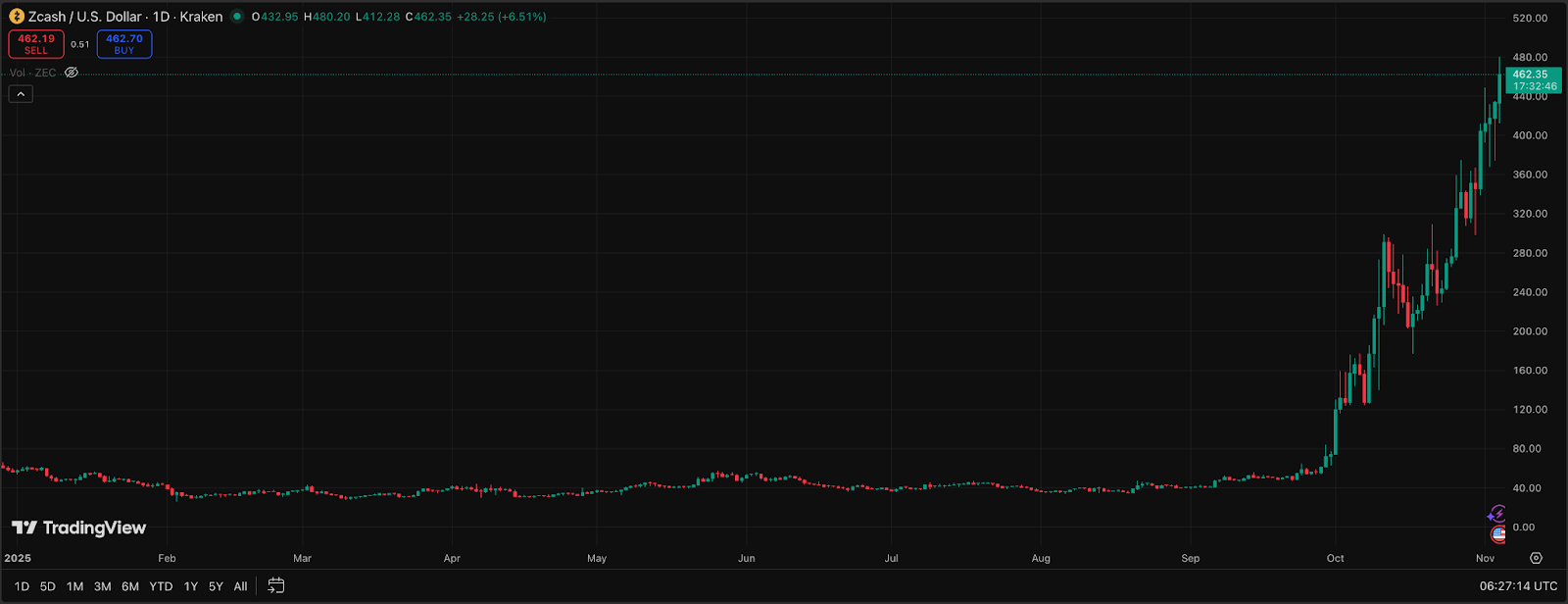Click the 2025 label on time axis
The width and height of the screenshot is (1568, 604).
click(x=18, y=558)
